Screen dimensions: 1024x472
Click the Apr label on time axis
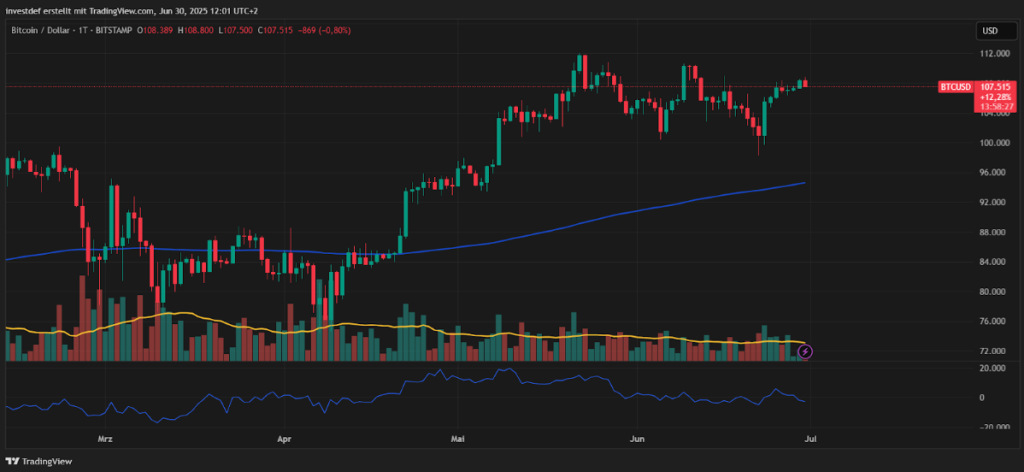(x=284, y=438)
